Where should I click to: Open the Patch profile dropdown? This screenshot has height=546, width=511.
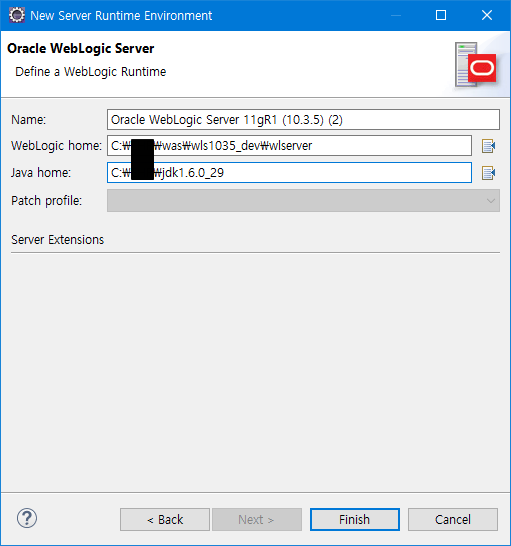pos(303,201)
